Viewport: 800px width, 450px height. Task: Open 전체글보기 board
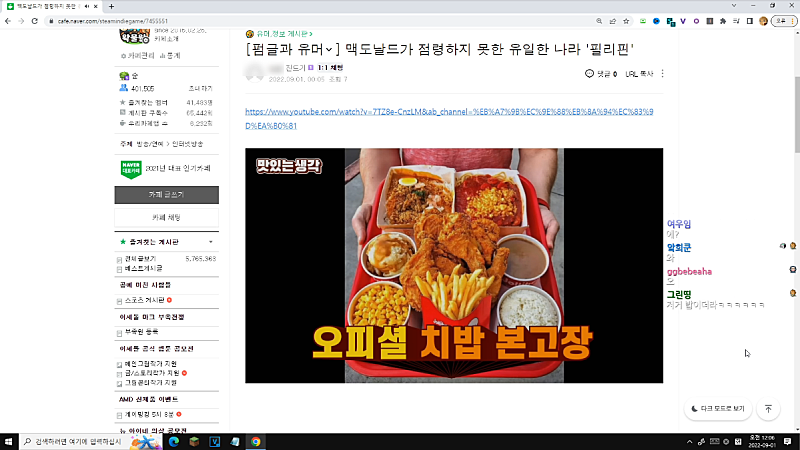tap(140, 259)
